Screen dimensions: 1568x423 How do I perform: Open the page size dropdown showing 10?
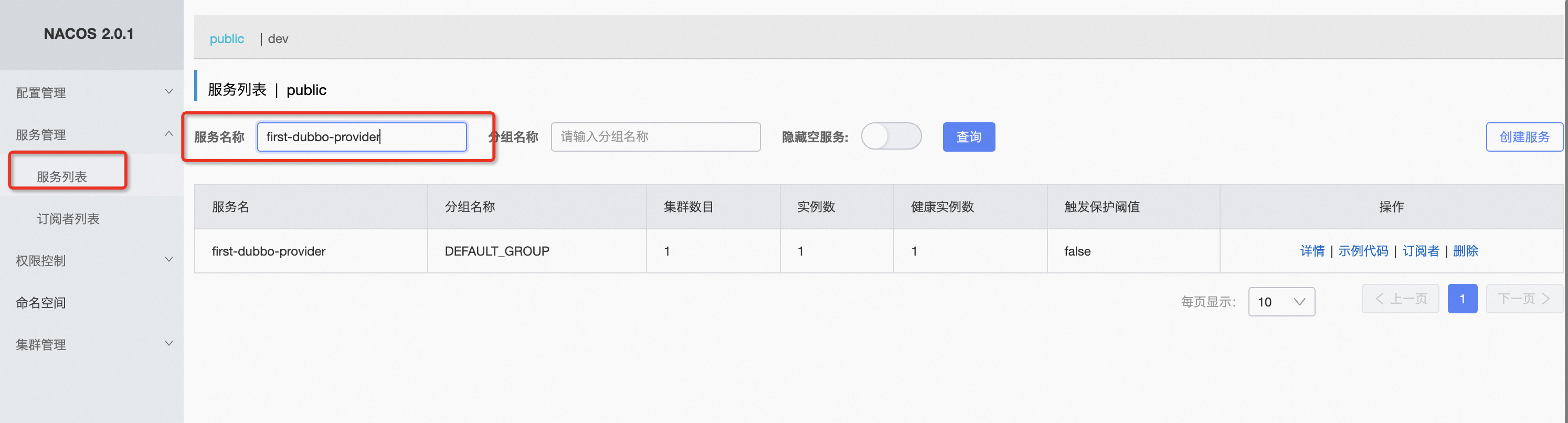(1281, 302)
